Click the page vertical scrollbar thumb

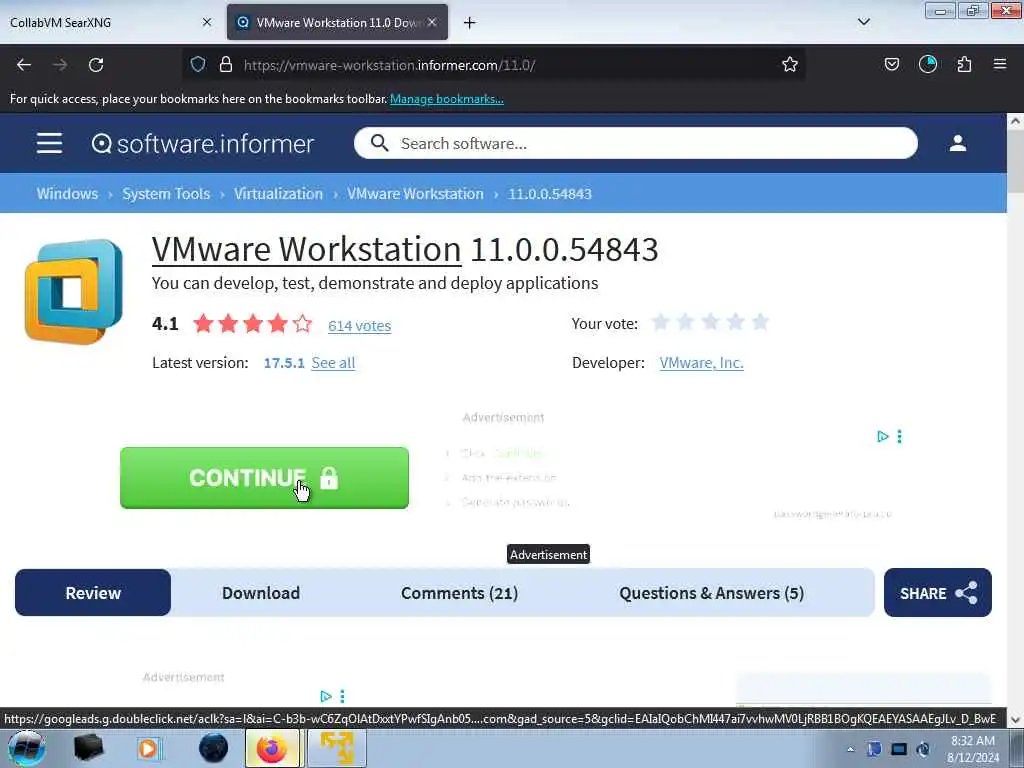[1015, 161]
